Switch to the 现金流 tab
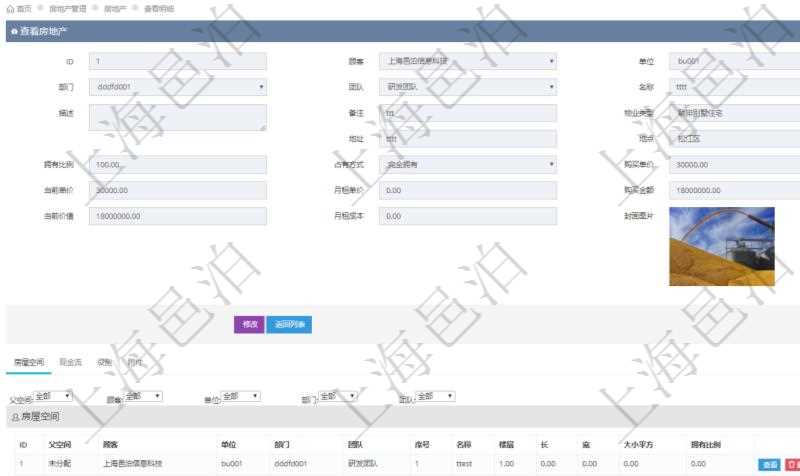Image resolution: width=800 pixels, height=476 pixels. pyautogui.click(x=71, y=361)
